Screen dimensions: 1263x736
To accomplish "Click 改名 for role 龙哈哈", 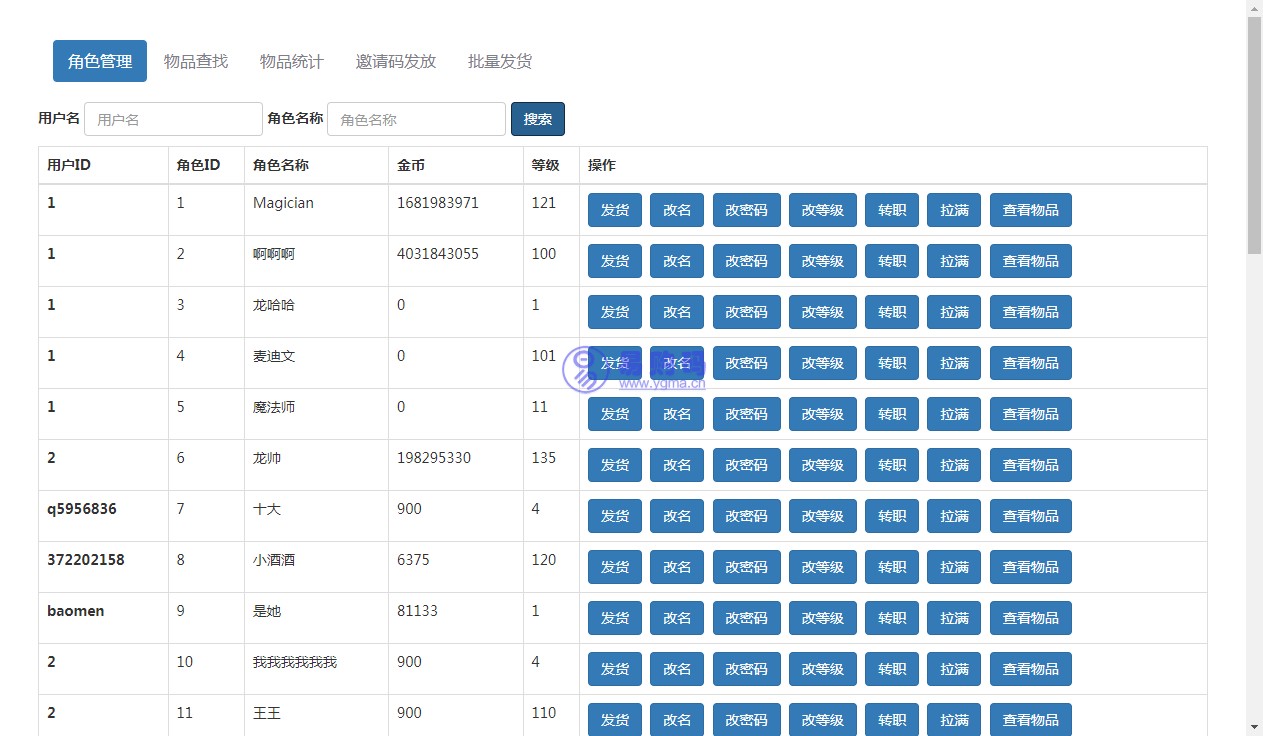I will (x=676, y=311).
